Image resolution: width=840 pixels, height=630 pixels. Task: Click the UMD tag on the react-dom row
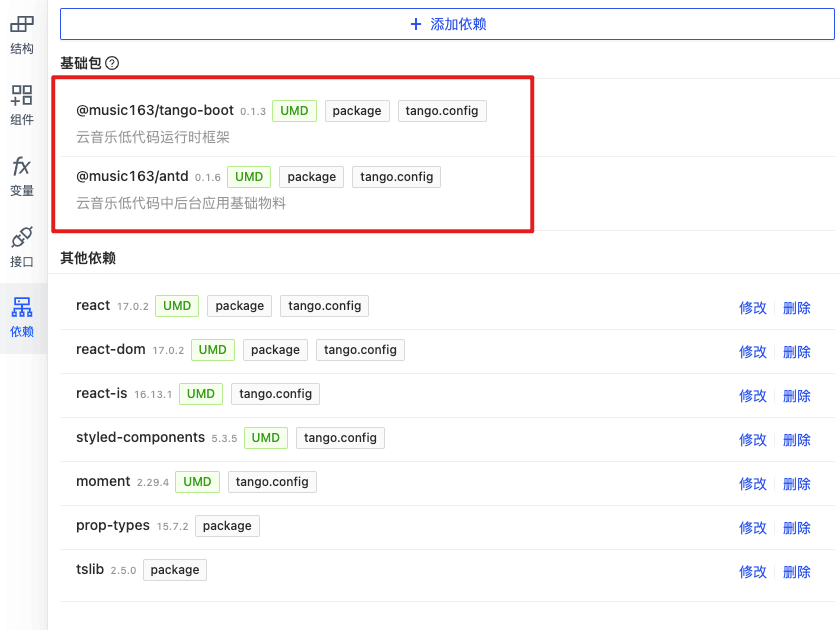213,350
